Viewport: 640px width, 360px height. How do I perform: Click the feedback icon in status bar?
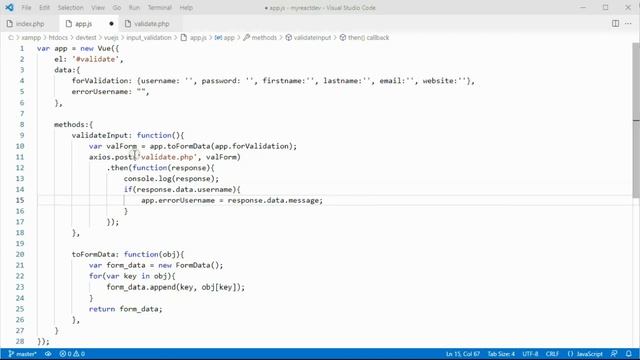point(614,354)
